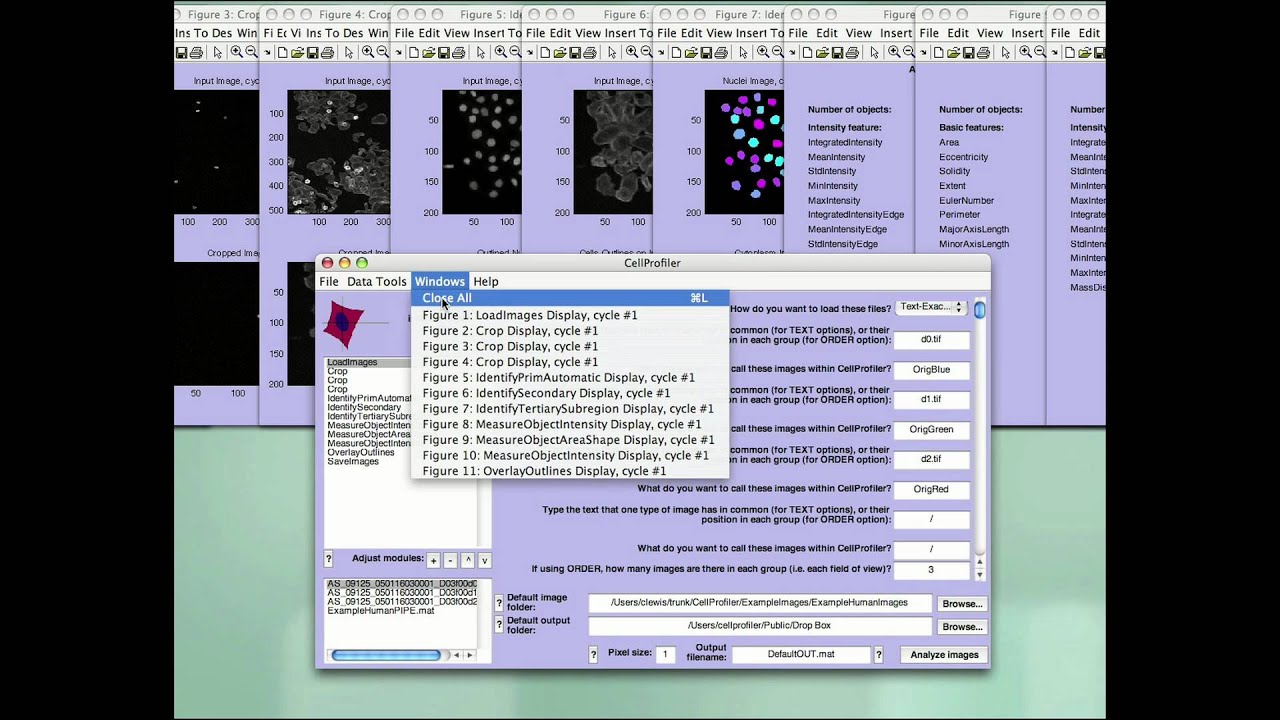The image size is (1280, 720).
Task: Select the arrow pointer tool in Figure 7
Action: tap(743, 52)
